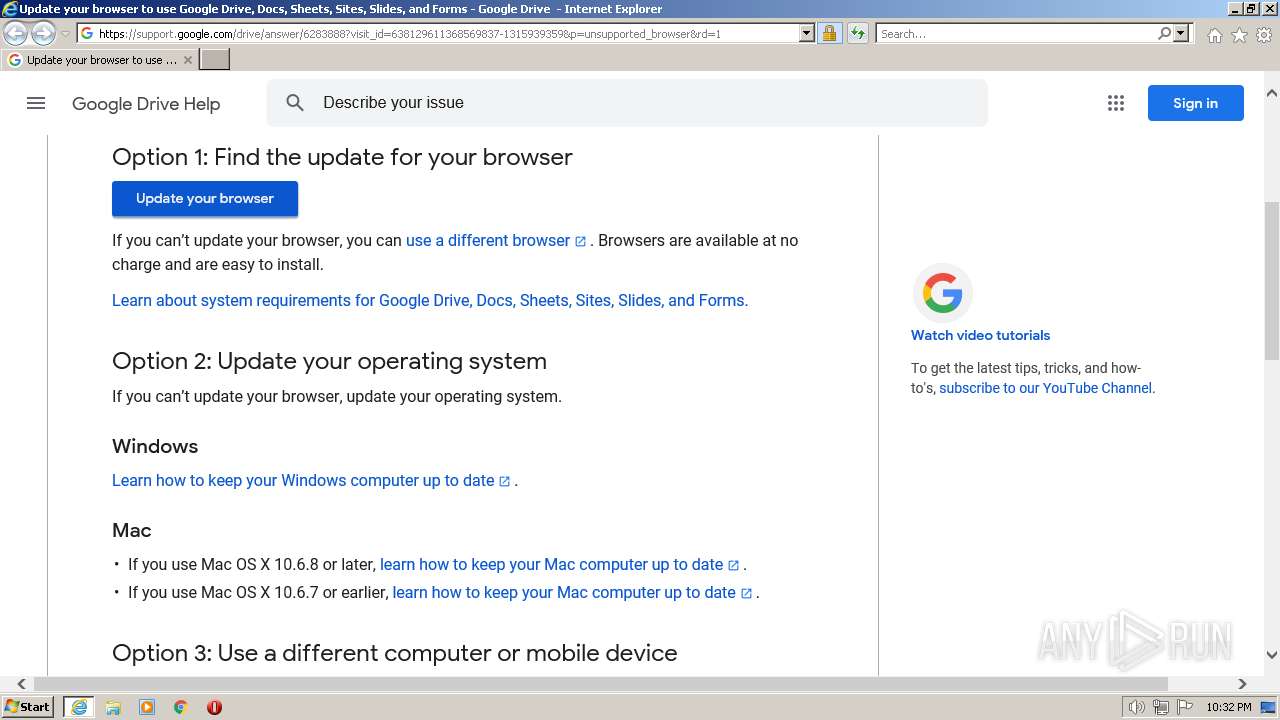
Task: Click the Home icon
Action: tap(1214, 35)
